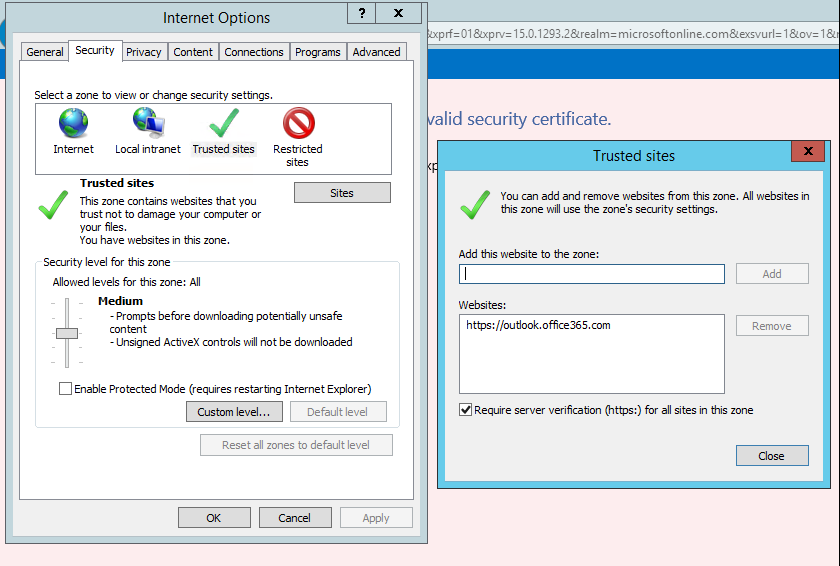Click the Apply button
The width and height of the screenshot is (840, 566).
coord(376,518)
